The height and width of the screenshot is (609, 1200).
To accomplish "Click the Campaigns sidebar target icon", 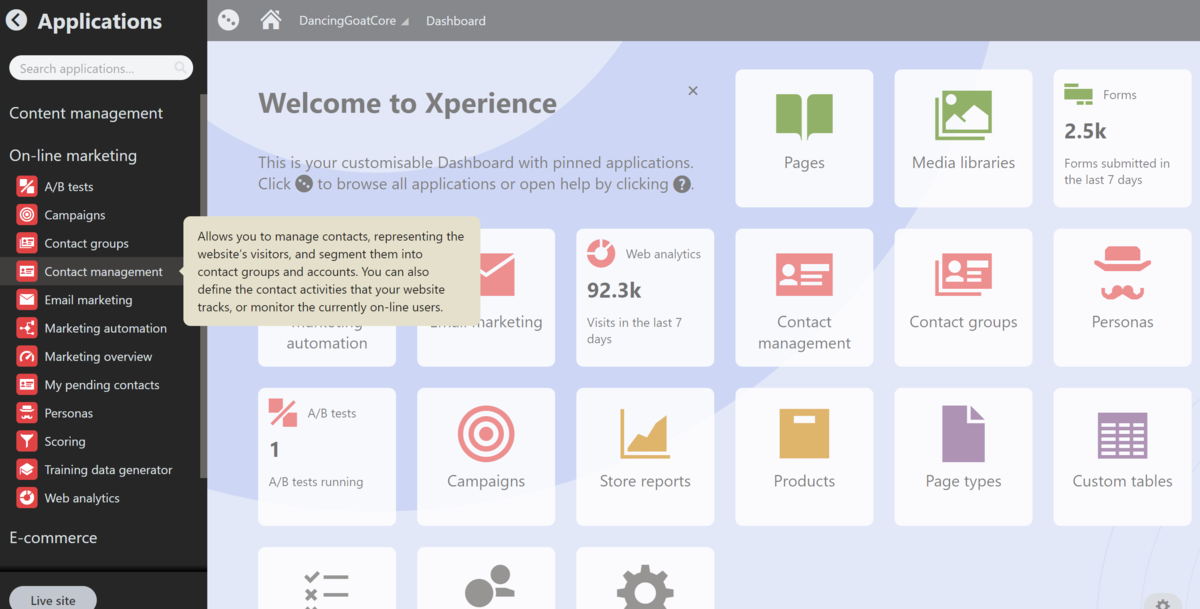I will [27, 215].
